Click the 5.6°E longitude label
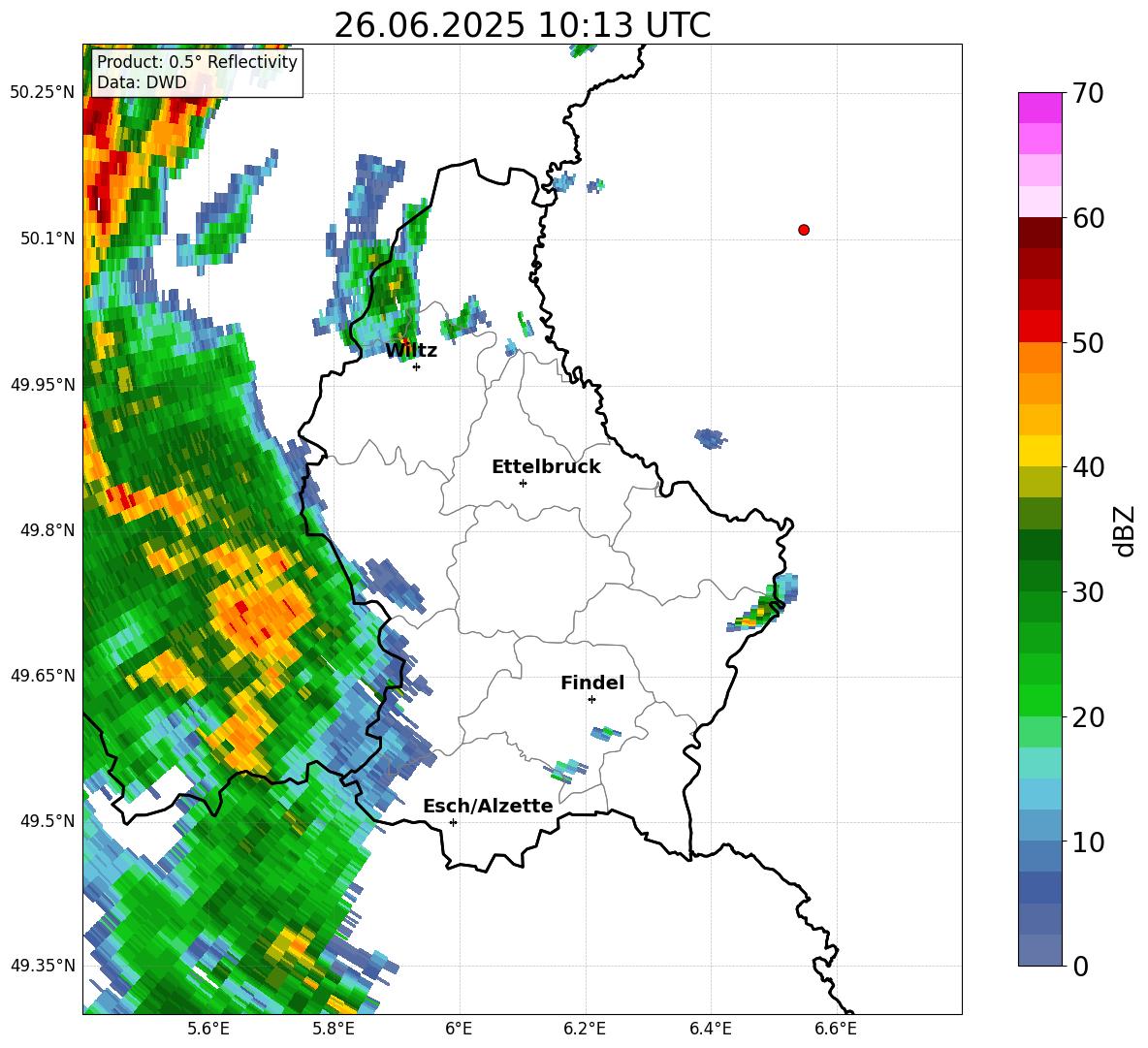1148x1048 pixels. (208, 1029)
